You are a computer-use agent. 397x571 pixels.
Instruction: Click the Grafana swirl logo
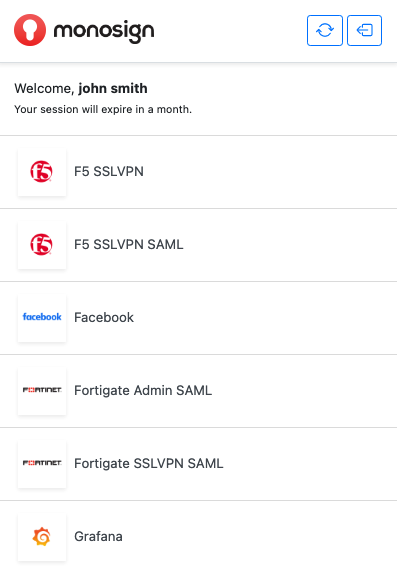pos(42,536)
